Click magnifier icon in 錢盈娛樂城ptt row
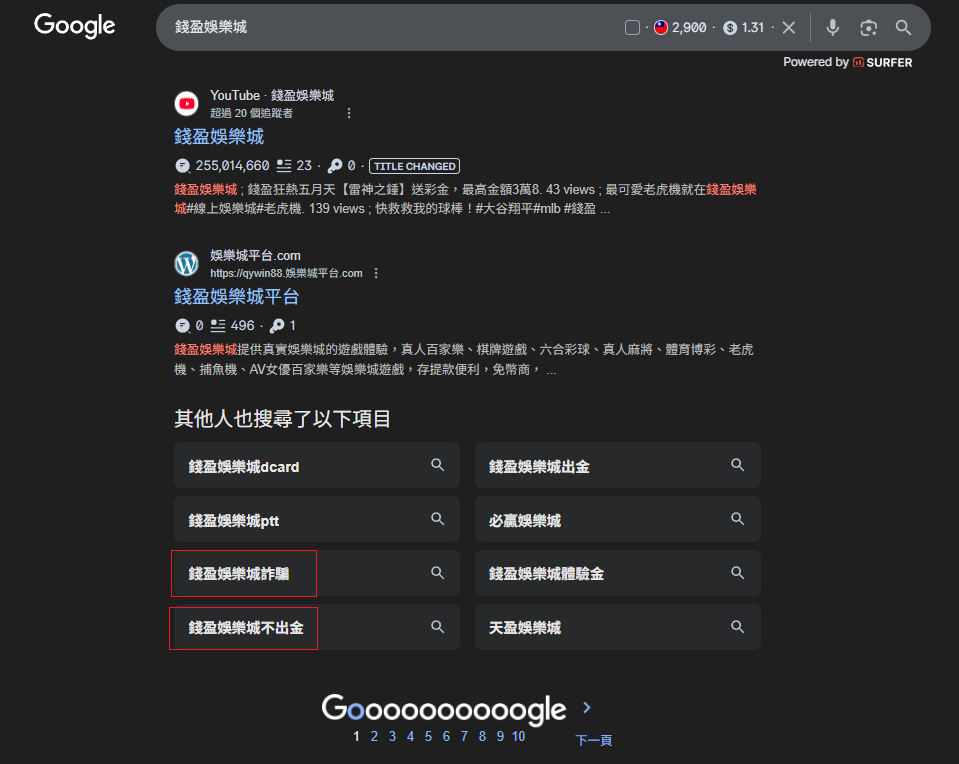959x764 pixels. [437, 519]
